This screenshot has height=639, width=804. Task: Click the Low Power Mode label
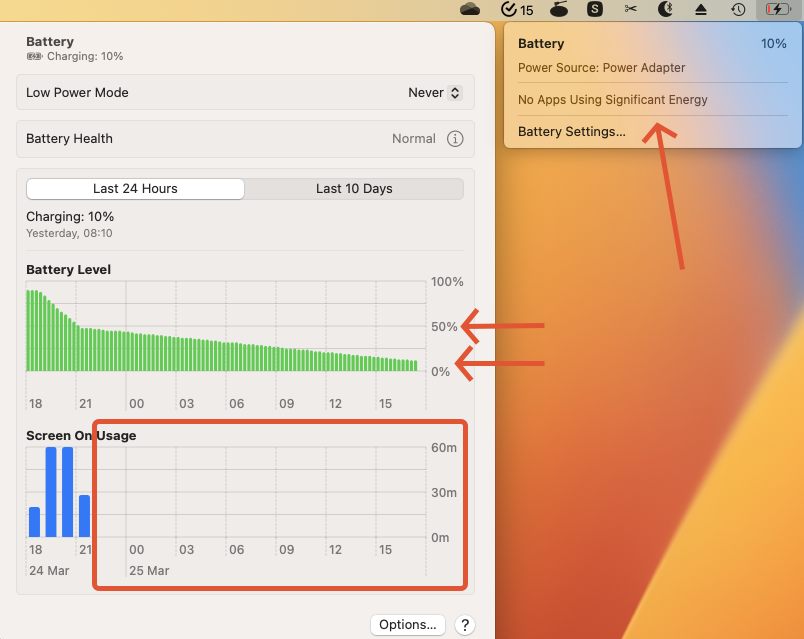(x=77, y=93)
